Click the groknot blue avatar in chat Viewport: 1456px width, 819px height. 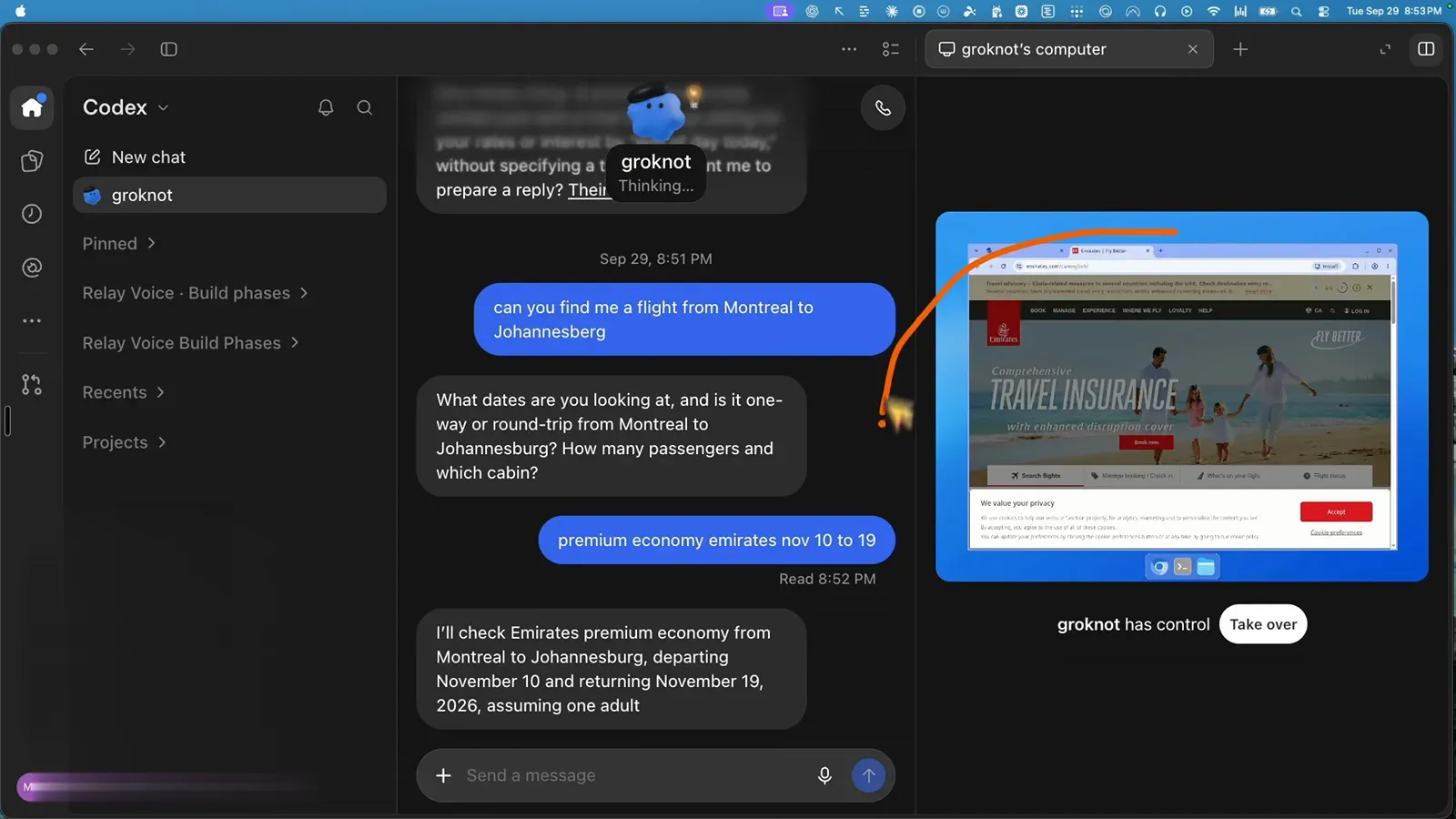[x=655, y=113]
